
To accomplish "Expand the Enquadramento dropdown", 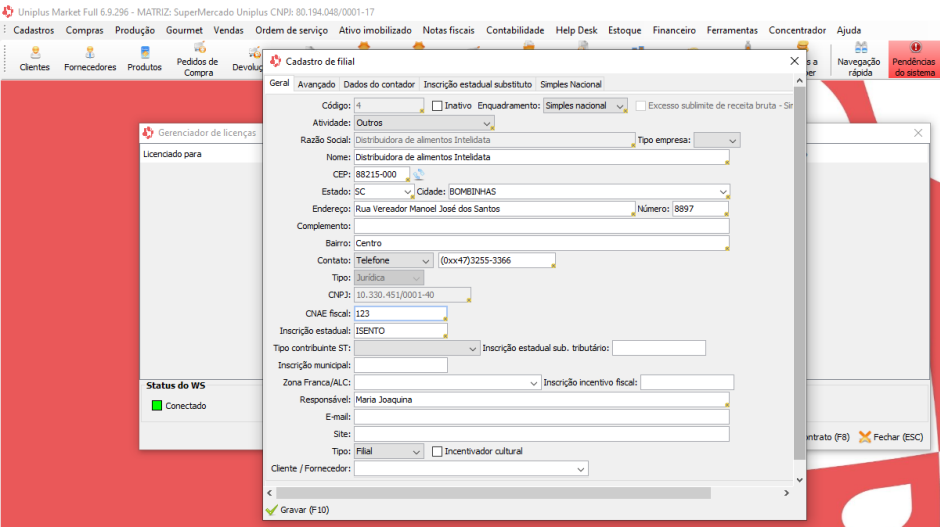I will coord(619,106).
